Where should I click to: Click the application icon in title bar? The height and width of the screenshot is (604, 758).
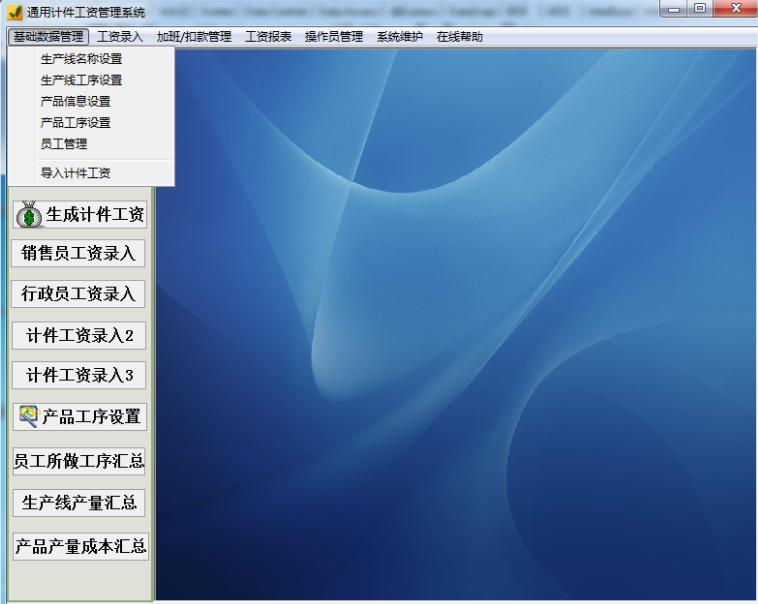[15, 12]
